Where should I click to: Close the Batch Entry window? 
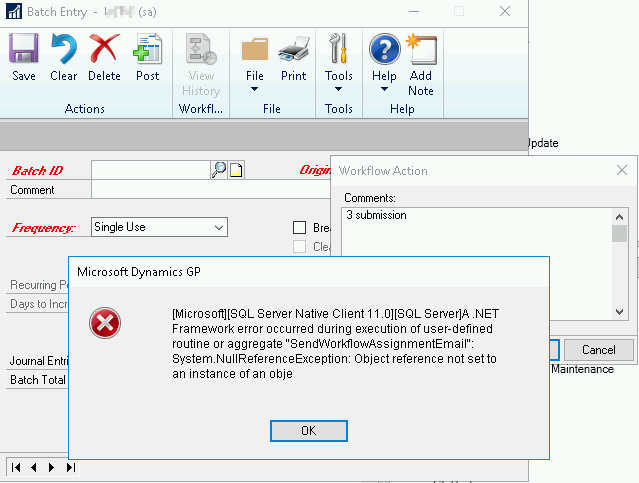(505, 11)
